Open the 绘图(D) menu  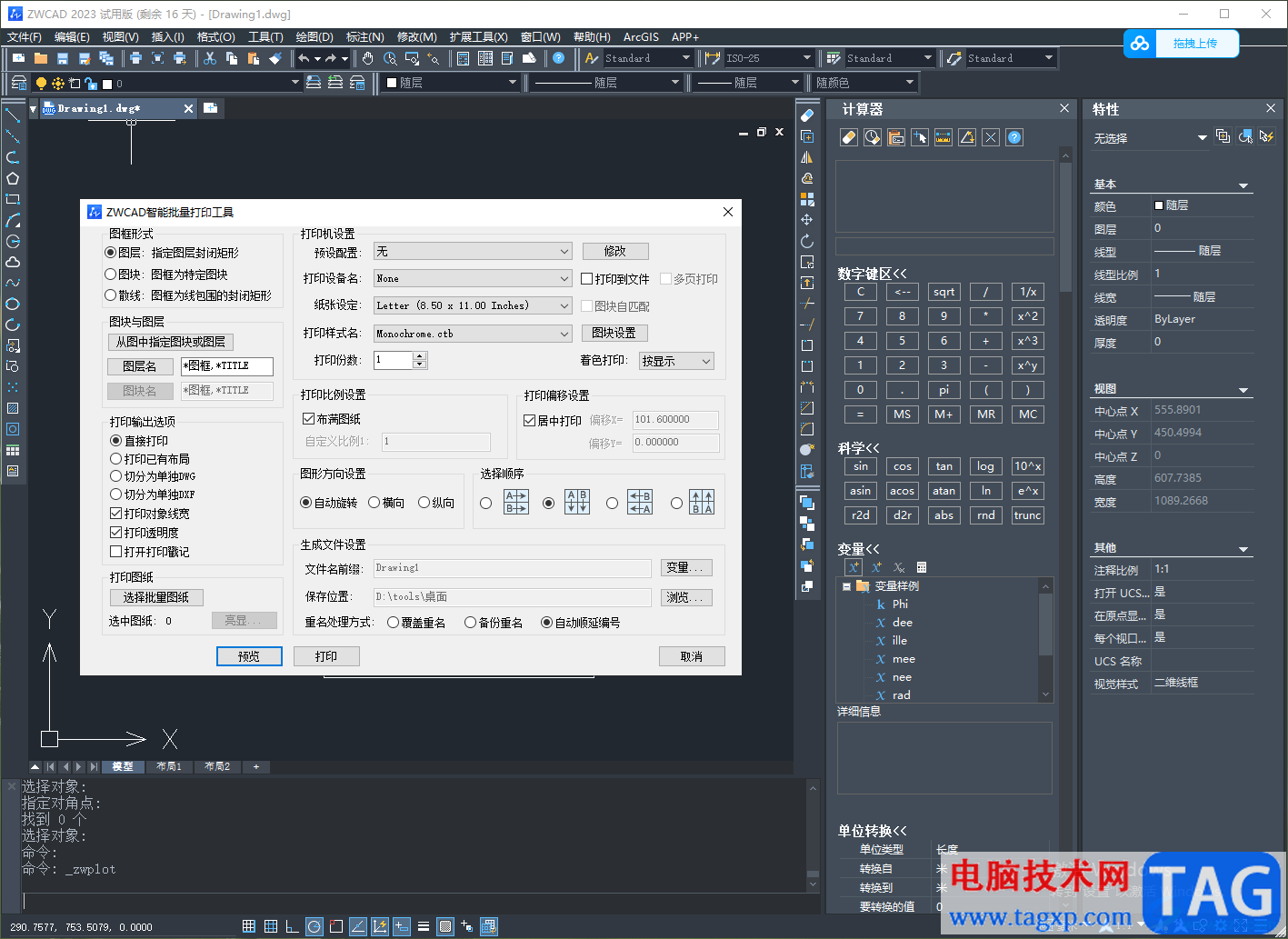[315, 37]
